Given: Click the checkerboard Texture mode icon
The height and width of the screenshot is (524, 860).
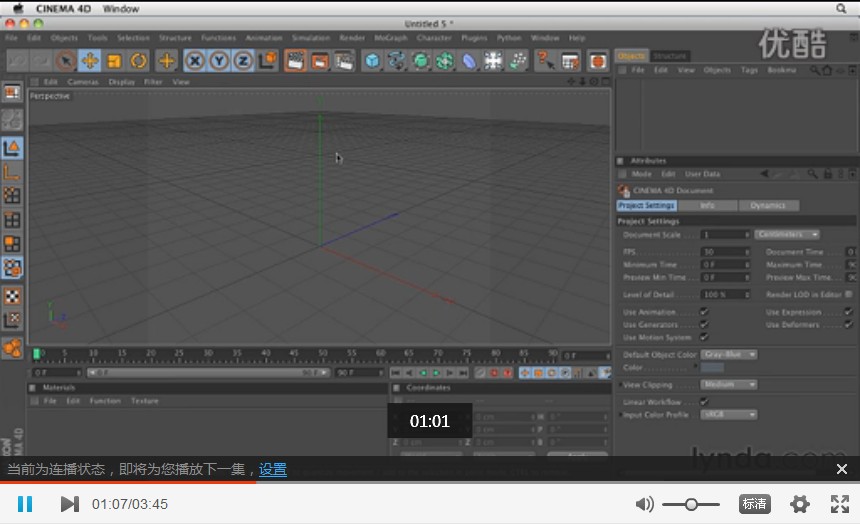Looking at the screenshot, I should pos(12,296).
